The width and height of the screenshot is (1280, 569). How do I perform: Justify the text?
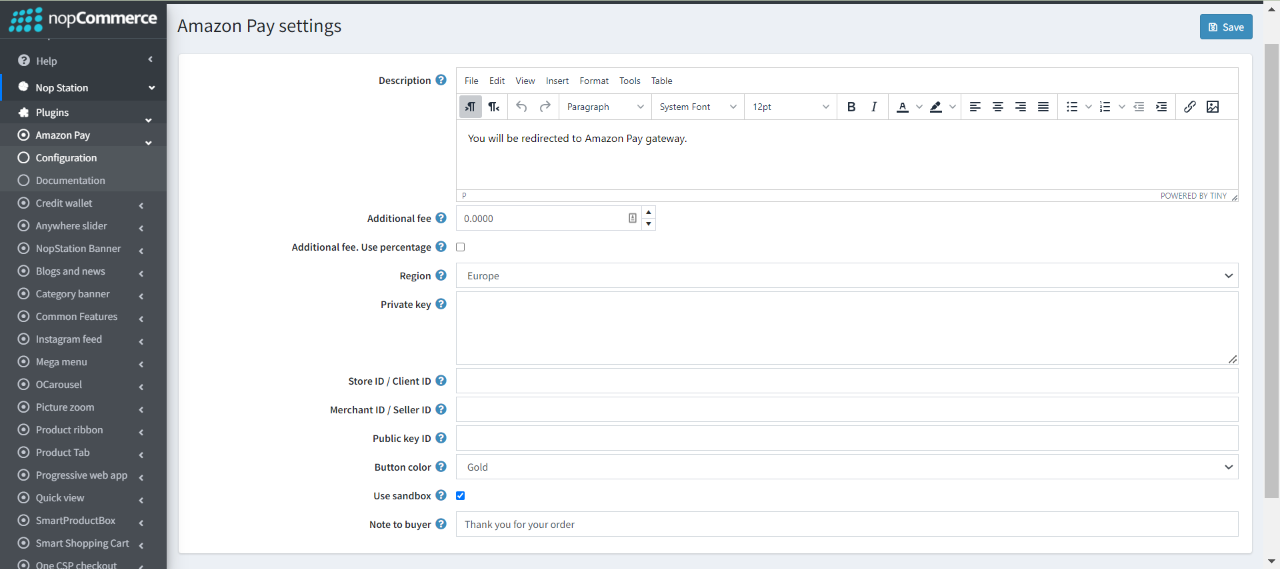coord(1043,107)
